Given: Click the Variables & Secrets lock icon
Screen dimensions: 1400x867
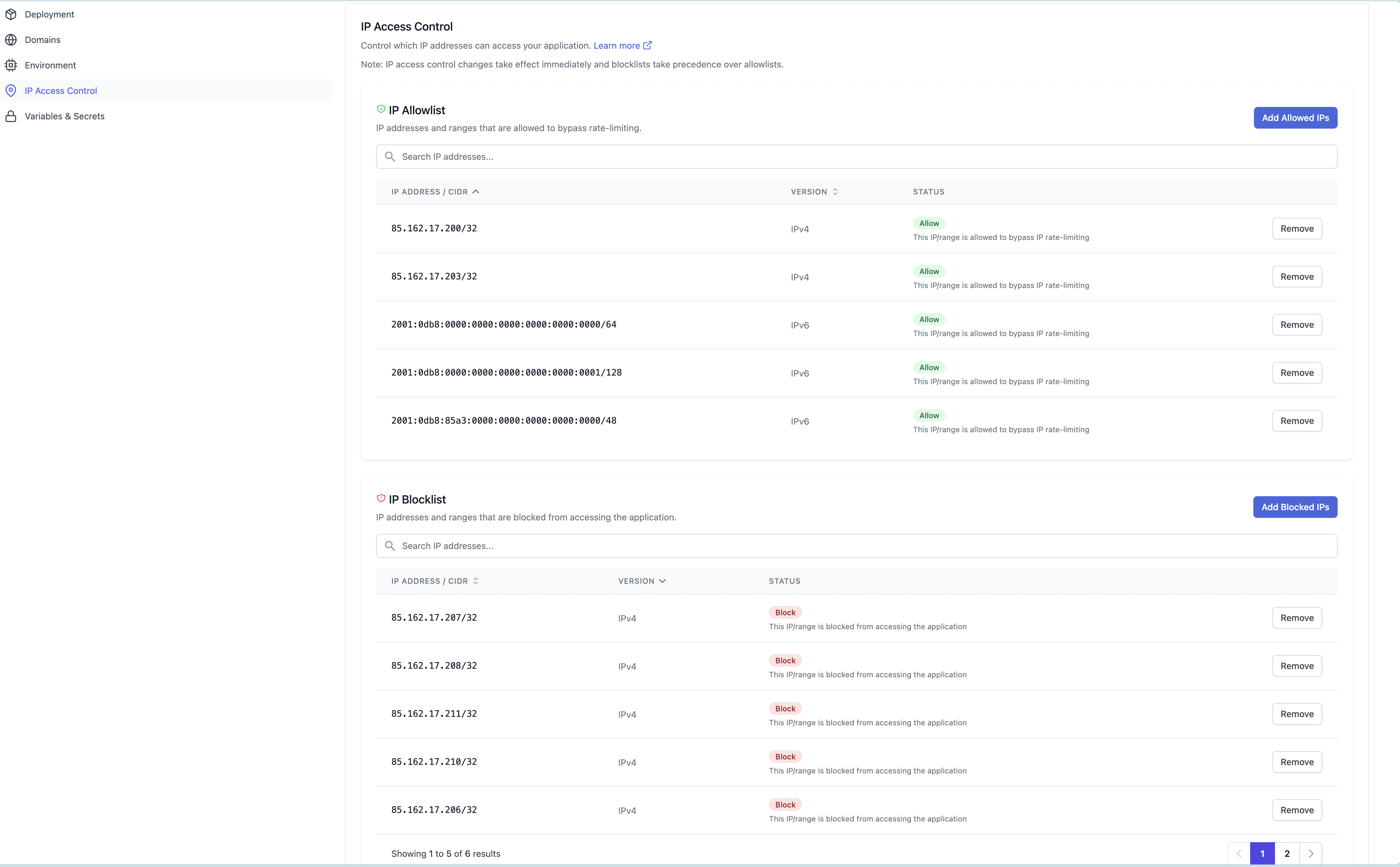Looking at the screenshot, I should click(x=11, y=116).
